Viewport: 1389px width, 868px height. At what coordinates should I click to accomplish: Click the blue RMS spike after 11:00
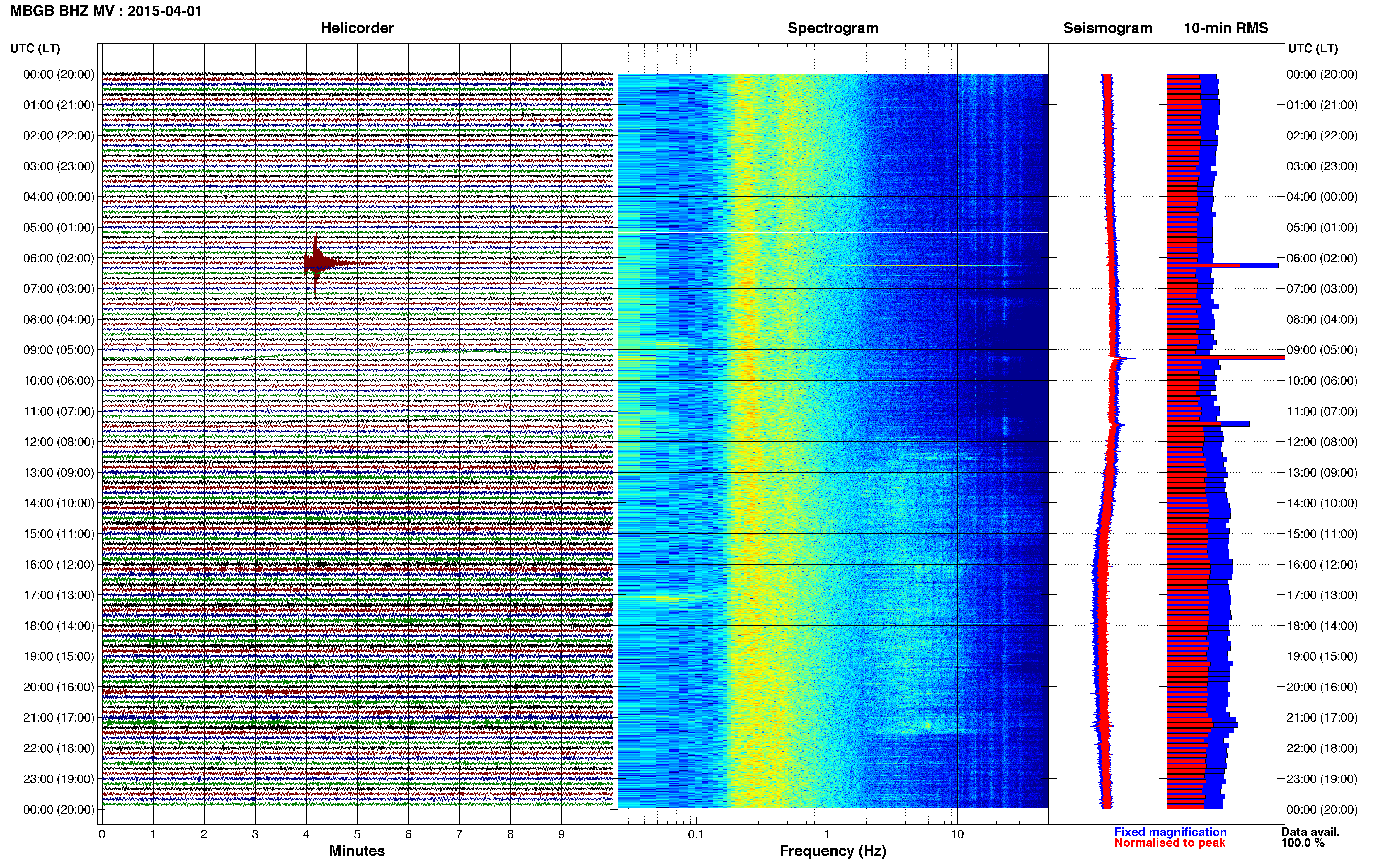pyautogui.click(x=1208, y=424)
